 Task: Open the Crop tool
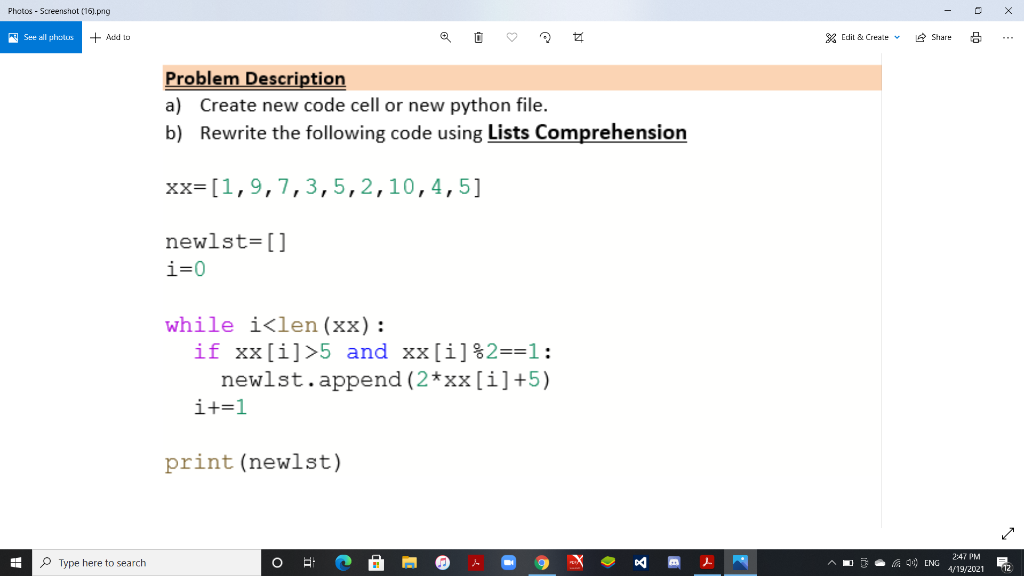(578, 37)
